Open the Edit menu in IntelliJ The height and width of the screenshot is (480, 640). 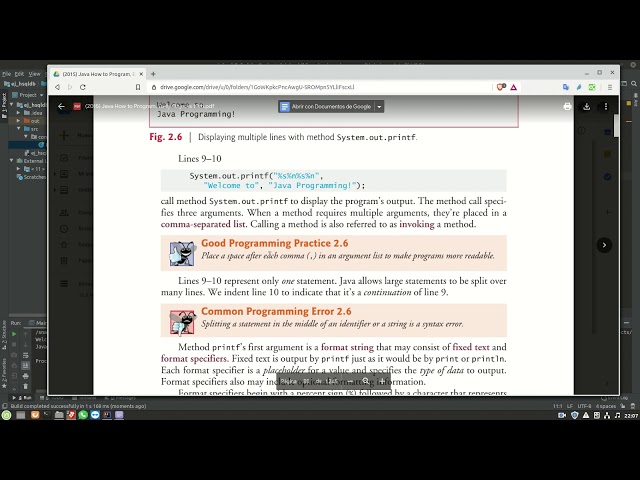tap(19, 74)
